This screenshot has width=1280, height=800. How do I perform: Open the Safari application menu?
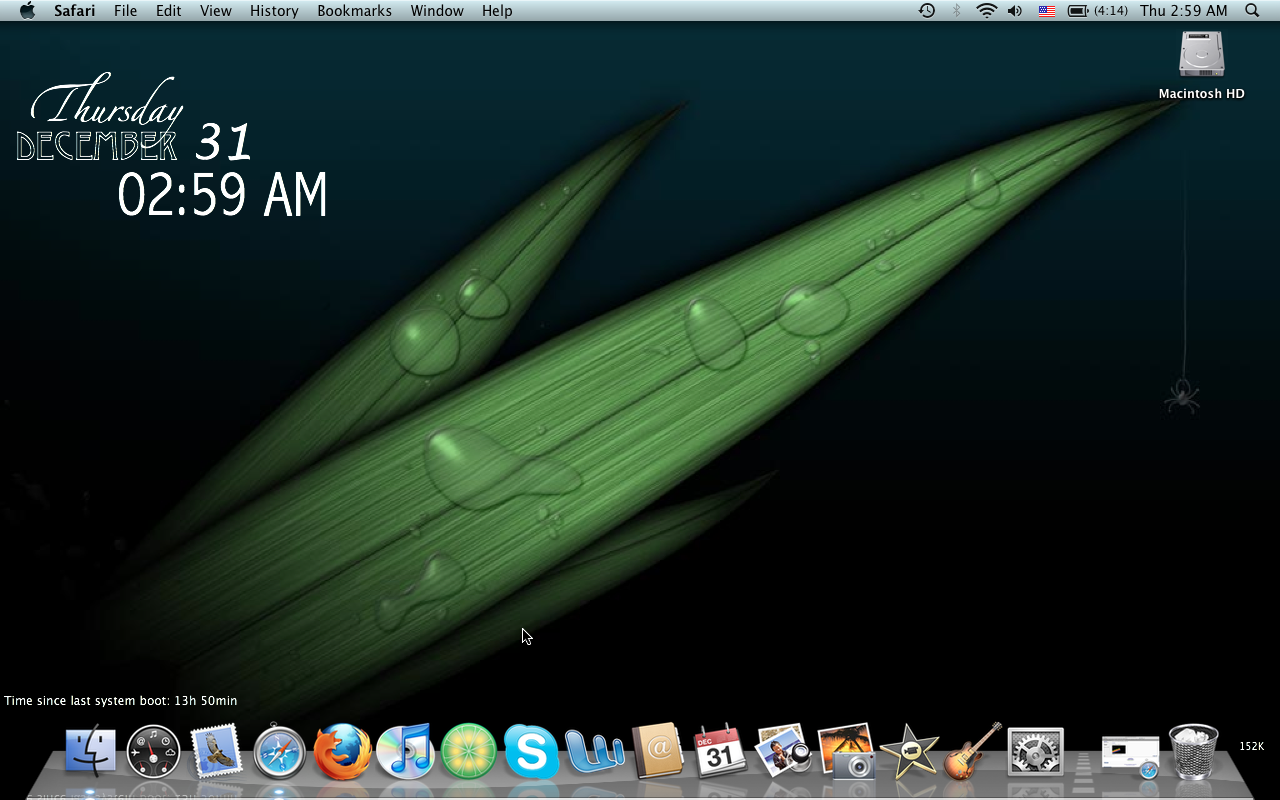[x=75, y=11]
